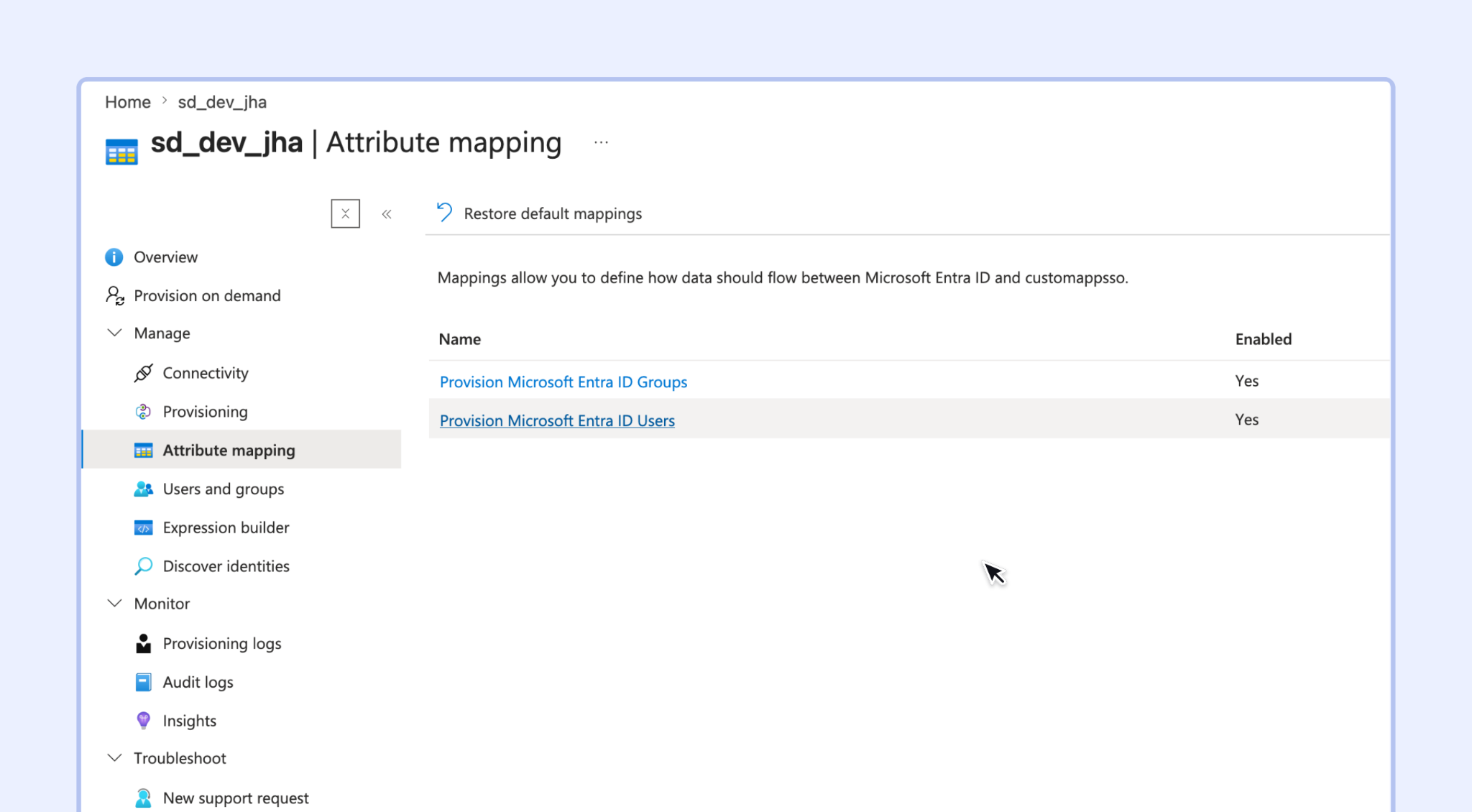
Task: Click the Expression builder code icon
Action: pyautogui.click(x=143, y=528)
